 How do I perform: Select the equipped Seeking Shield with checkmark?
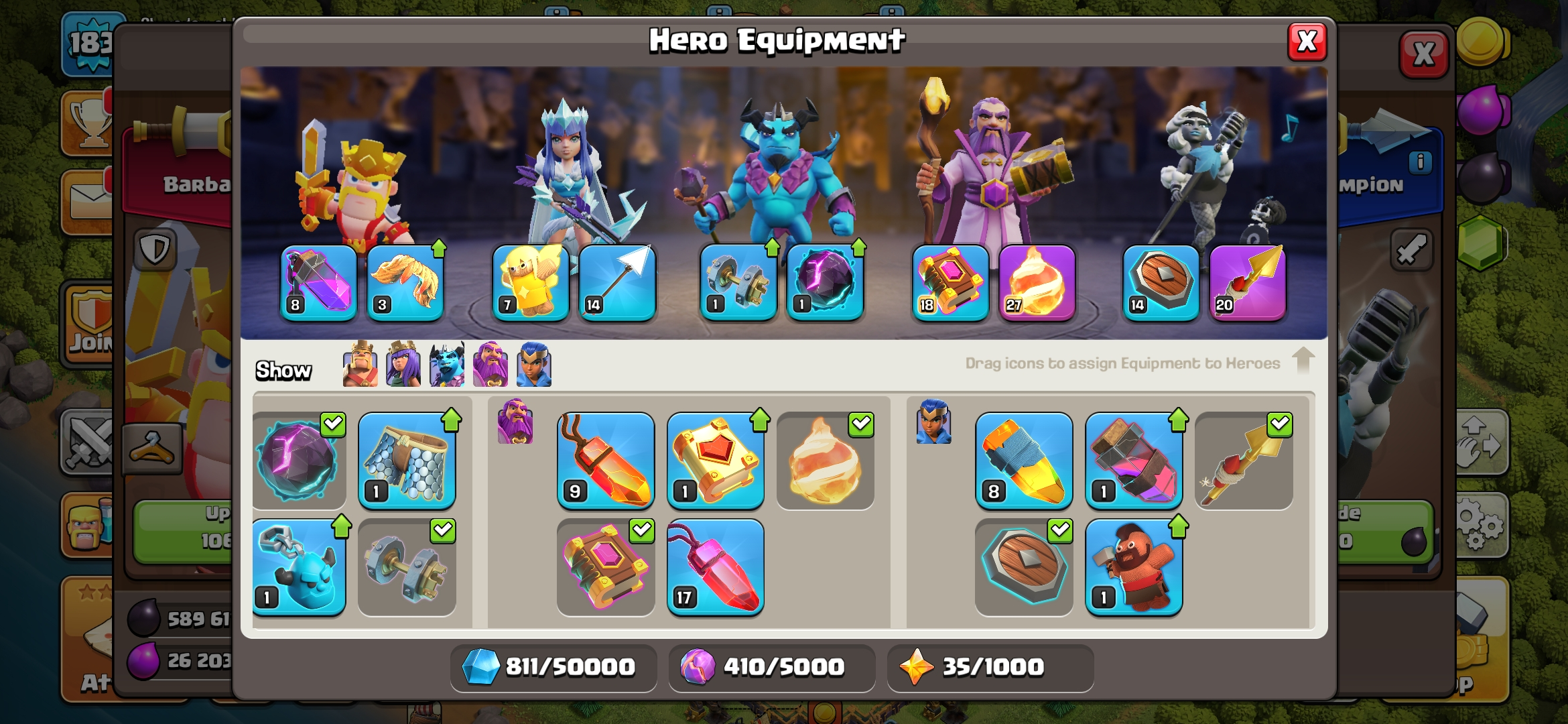tap(1024, 567)
